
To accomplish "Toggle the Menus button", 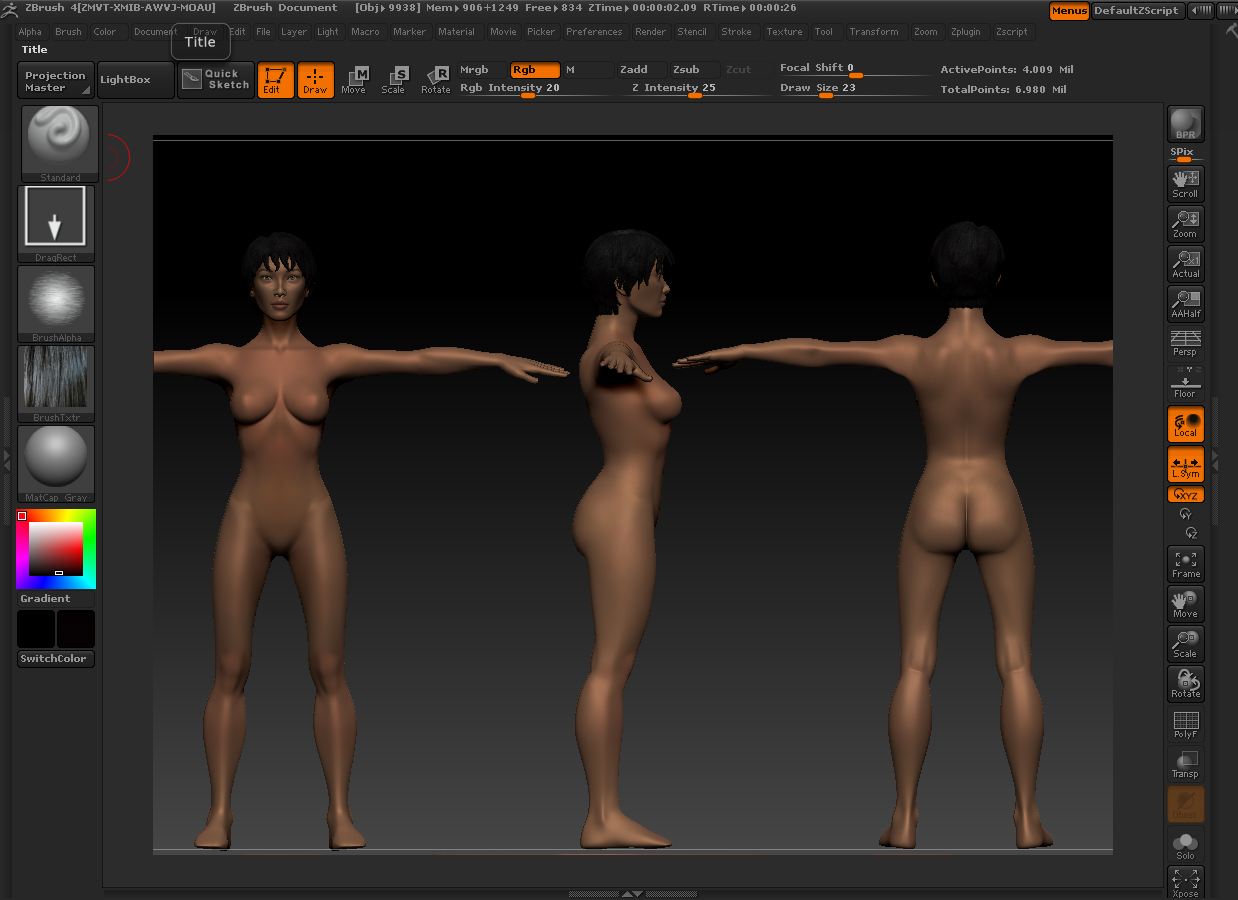I will 1069,11.
